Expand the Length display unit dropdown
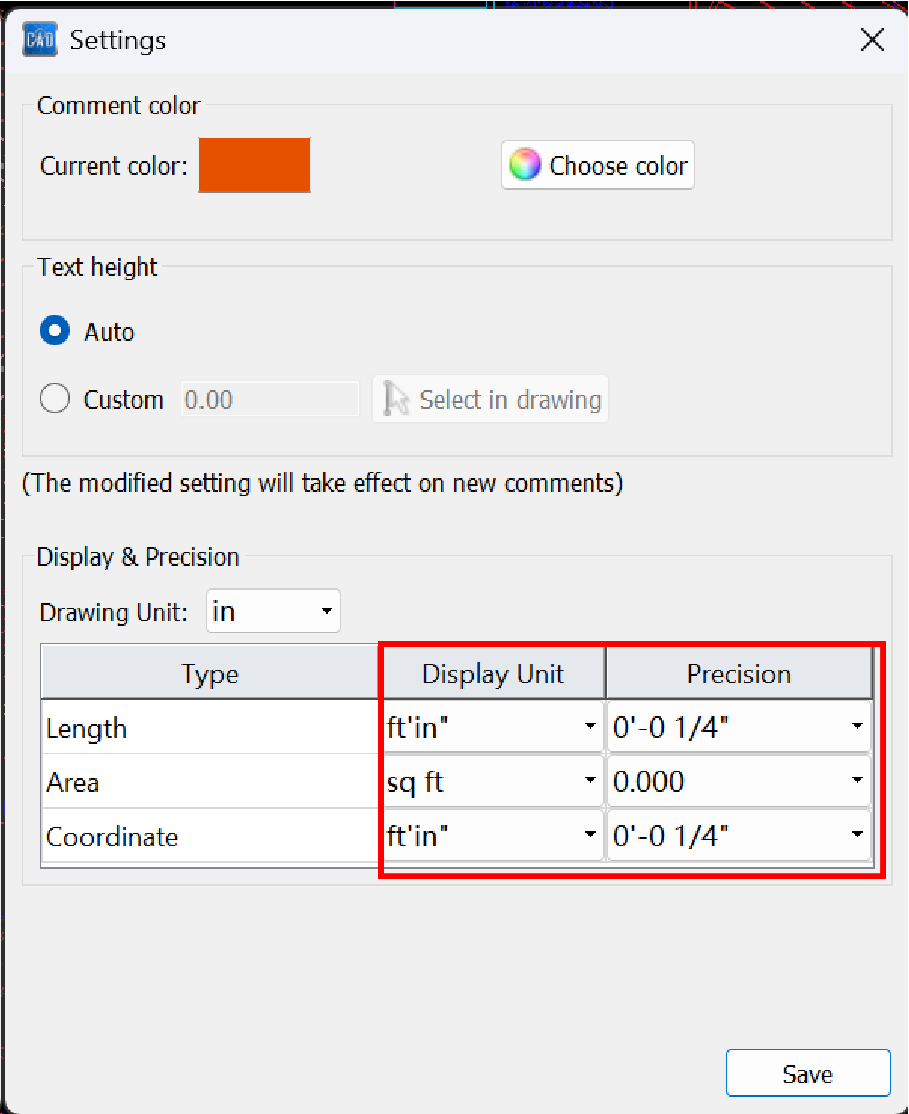The image size is (909, 1114). 493,728
